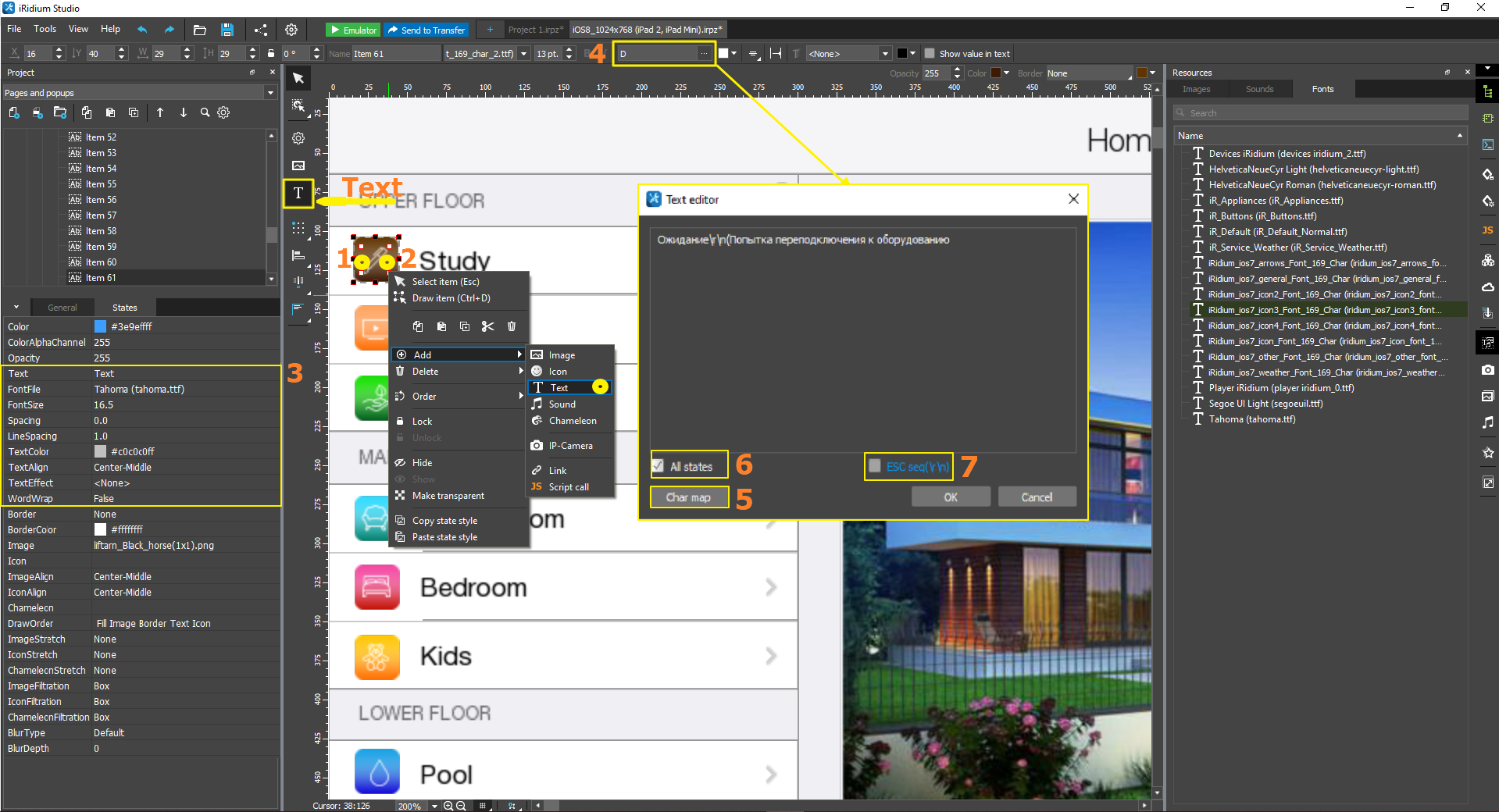Select the Text tool in the vertical toolbar
Image resolution: width=1499 pixels, height=812 pixels.
(x=298, y=194)
